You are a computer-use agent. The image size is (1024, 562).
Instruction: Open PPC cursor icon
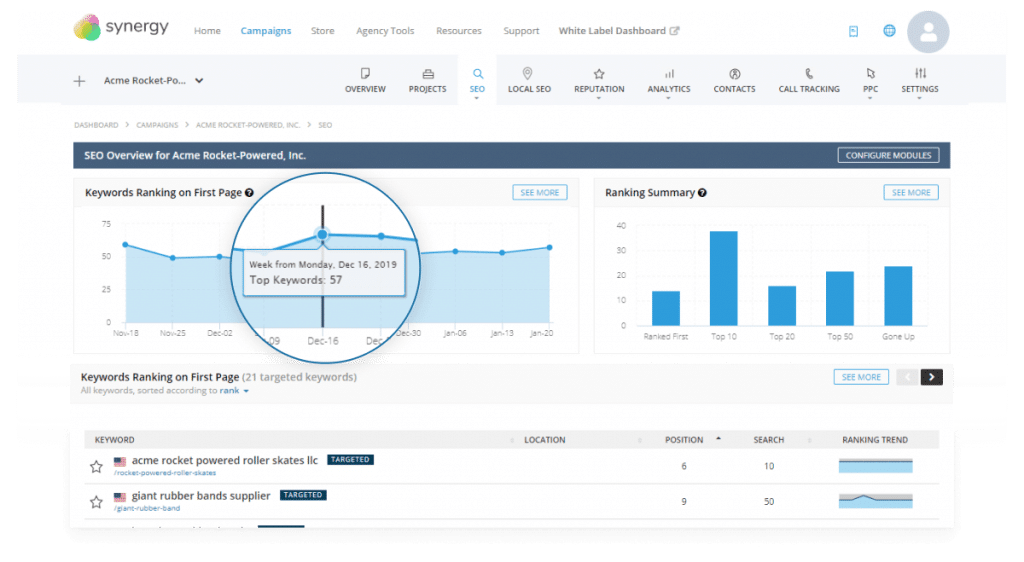[871, 74]
